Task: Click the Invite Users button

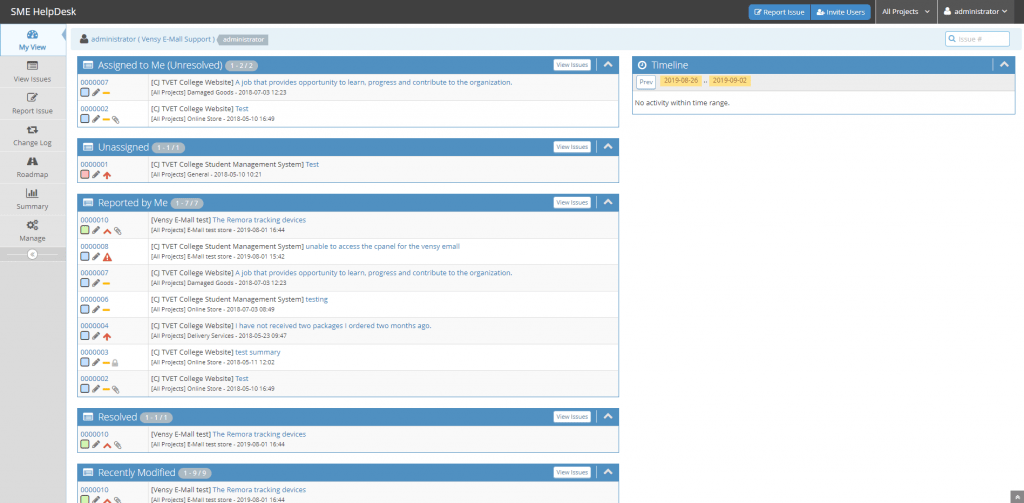Action: [840, 12]
